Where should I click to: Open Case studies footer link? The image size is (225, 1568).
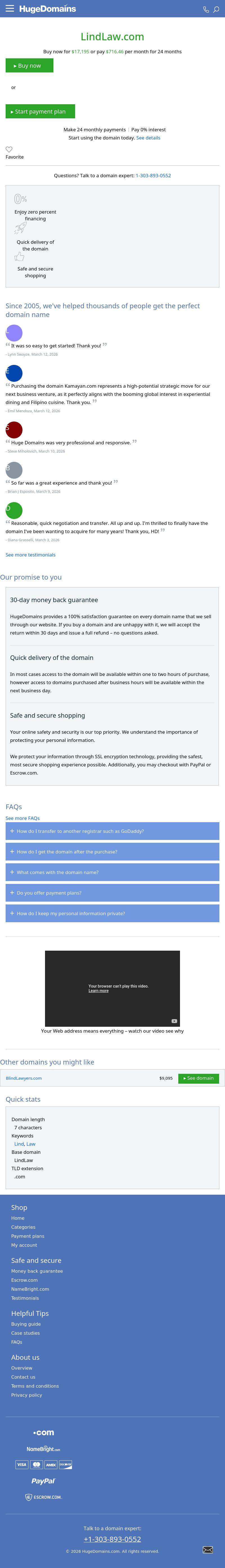pos(26,1333)
